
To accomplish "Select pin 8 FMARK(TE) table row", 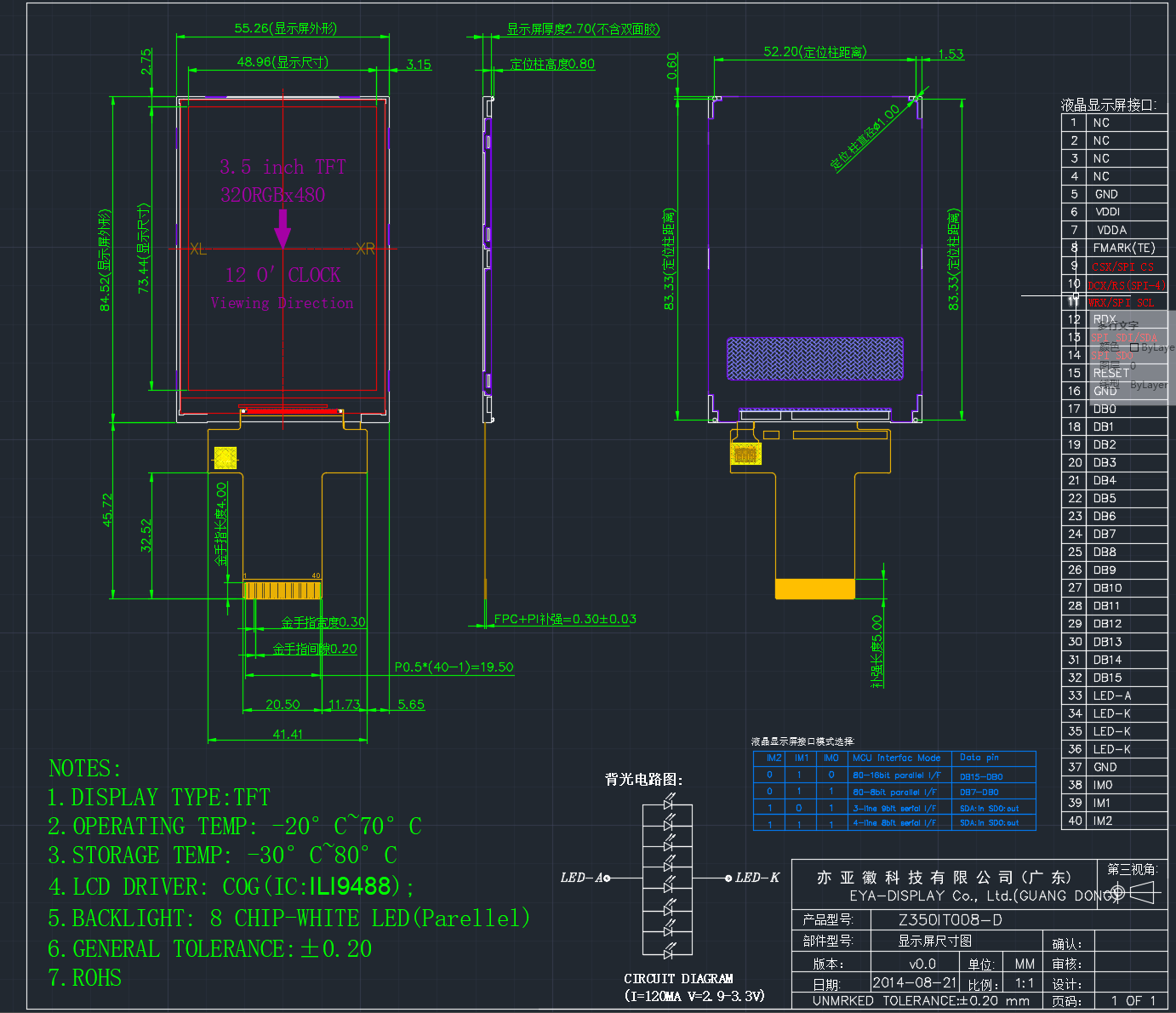I will coord(1114,248).
